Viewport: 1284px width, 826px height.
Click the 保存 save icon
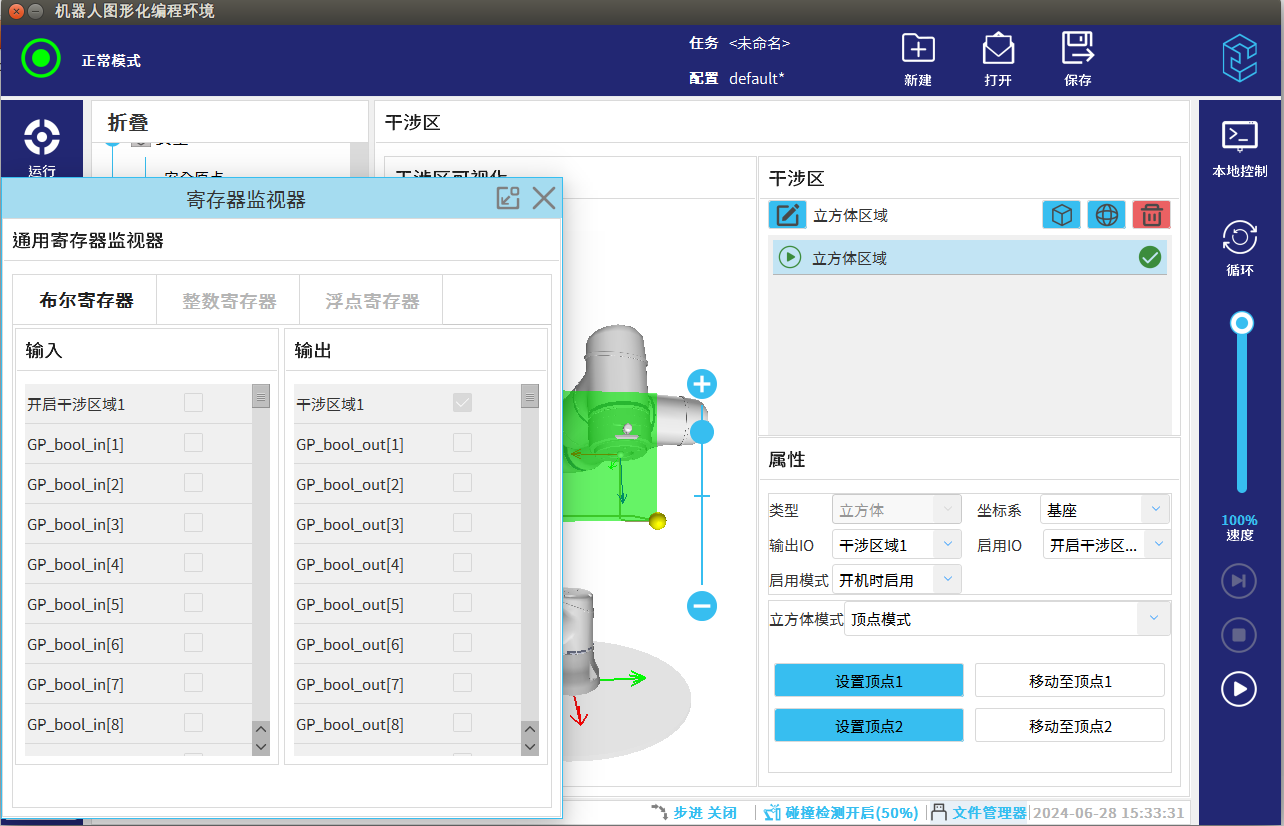tap(1077, 50)
